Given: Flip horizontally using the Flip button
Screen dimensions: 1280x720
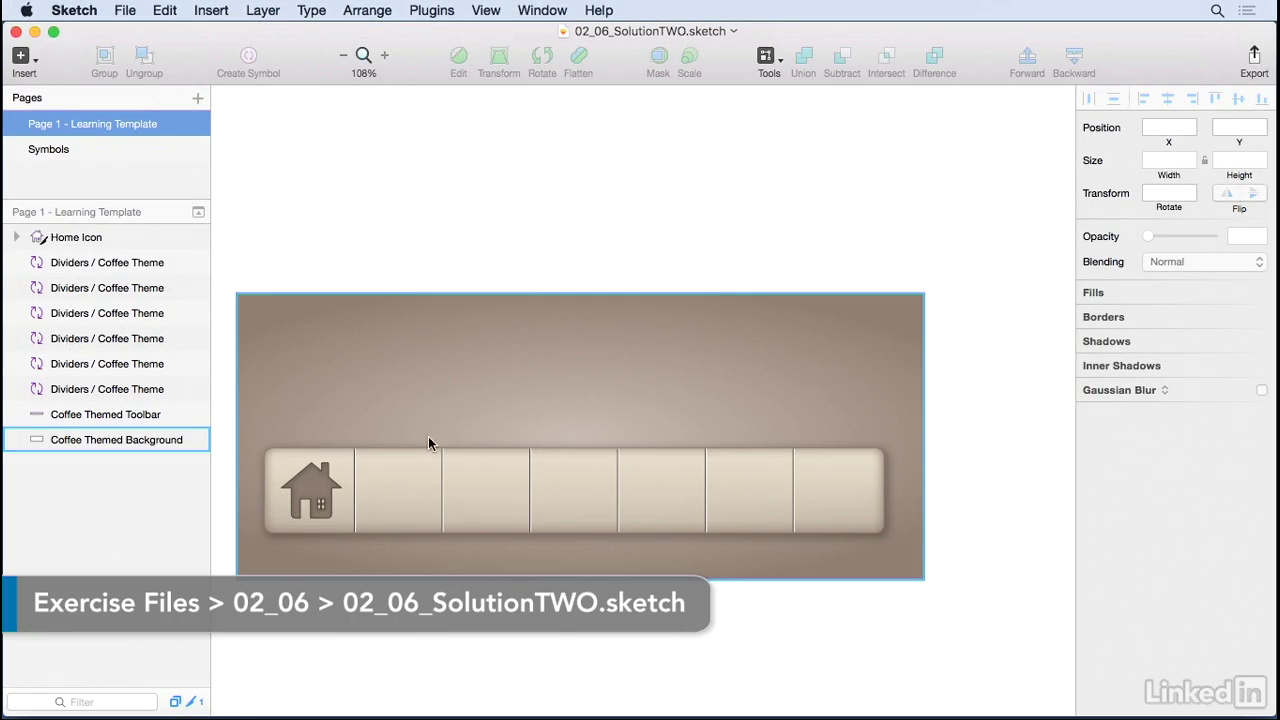Looking at the screenshot, I should tap(1226, 193).
